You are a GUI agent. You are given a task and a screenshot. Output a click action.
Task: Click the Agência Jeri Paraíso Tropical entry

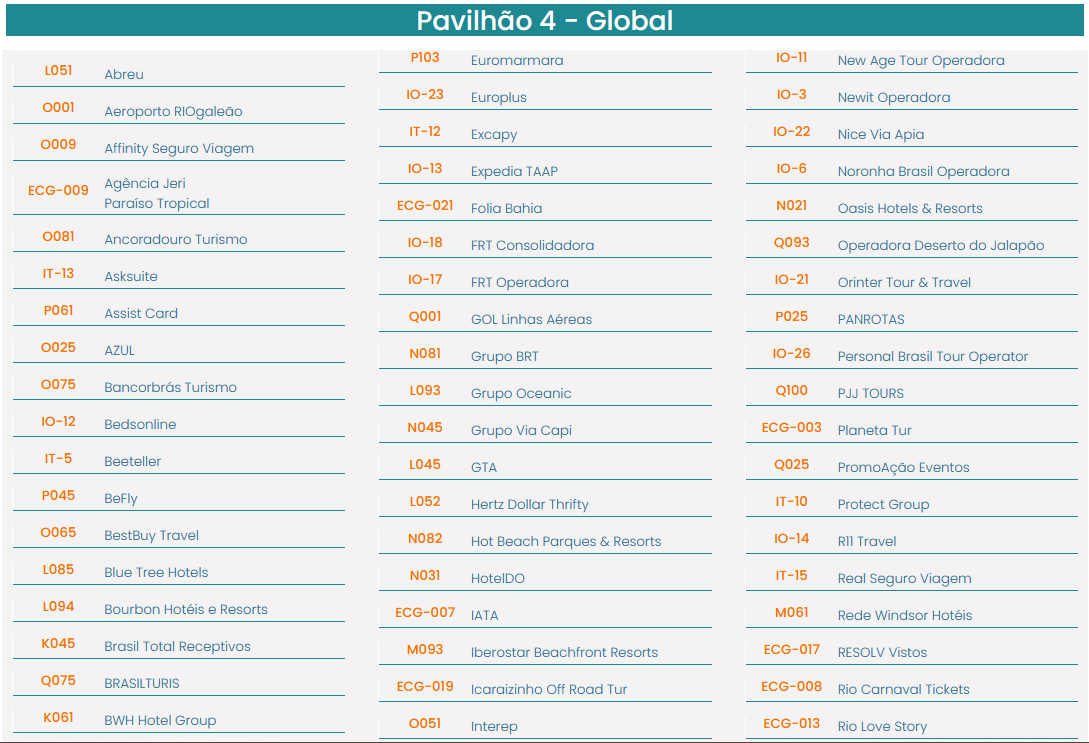pos(156,193)
